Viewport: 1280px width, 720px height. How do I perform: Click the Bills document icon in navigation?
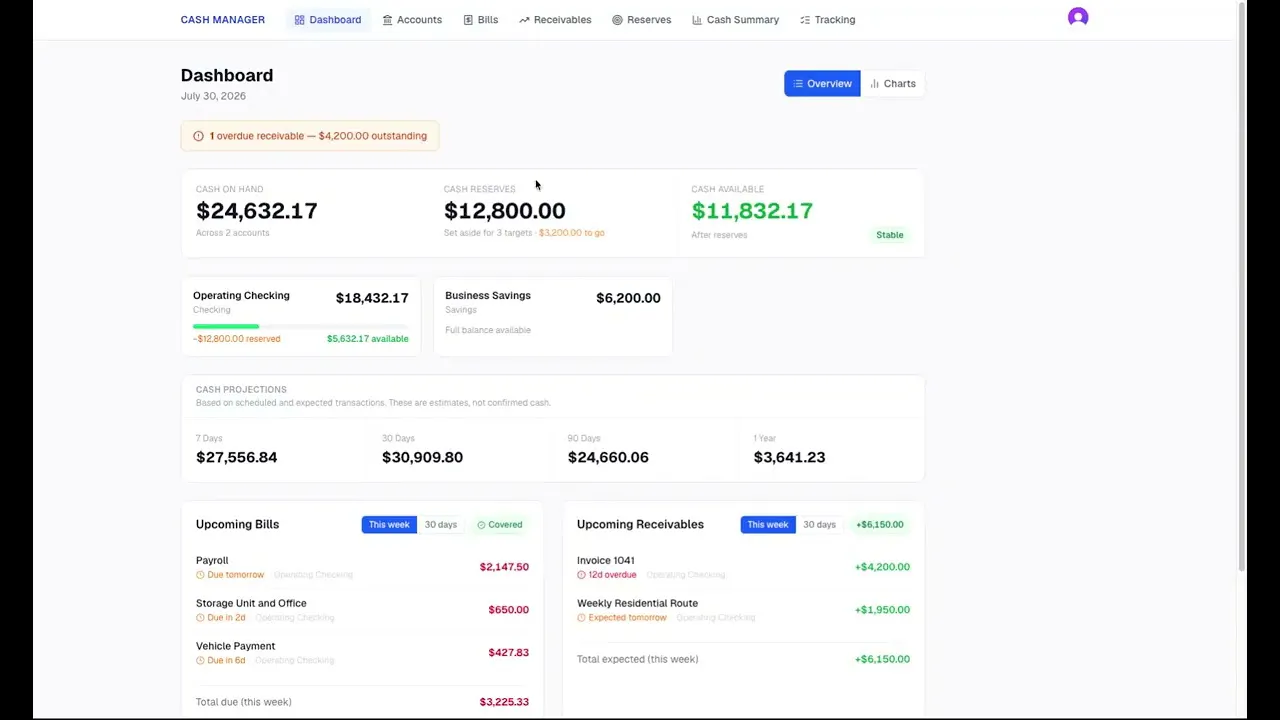tap(468, 20)
